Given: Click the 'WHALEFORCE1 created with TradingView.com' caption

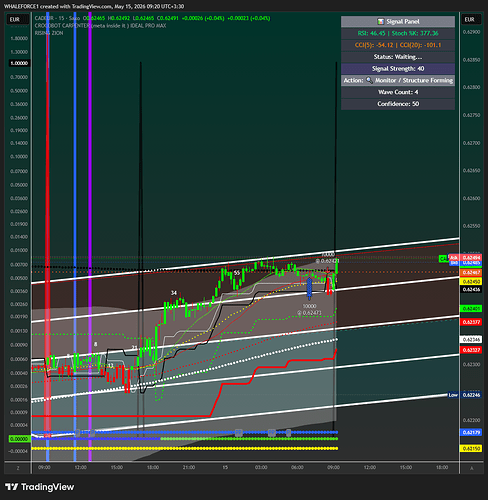Looking at the screenshot, I should [x=94, y=6].
